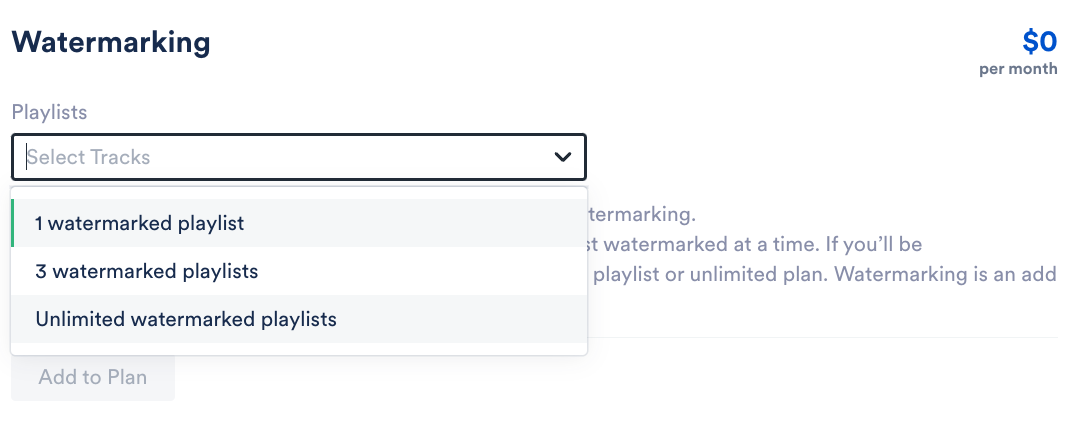Click the dropdown chevron arrow icon
The height and width of the screenshot is (424, 1090).
tap(563, 157)
